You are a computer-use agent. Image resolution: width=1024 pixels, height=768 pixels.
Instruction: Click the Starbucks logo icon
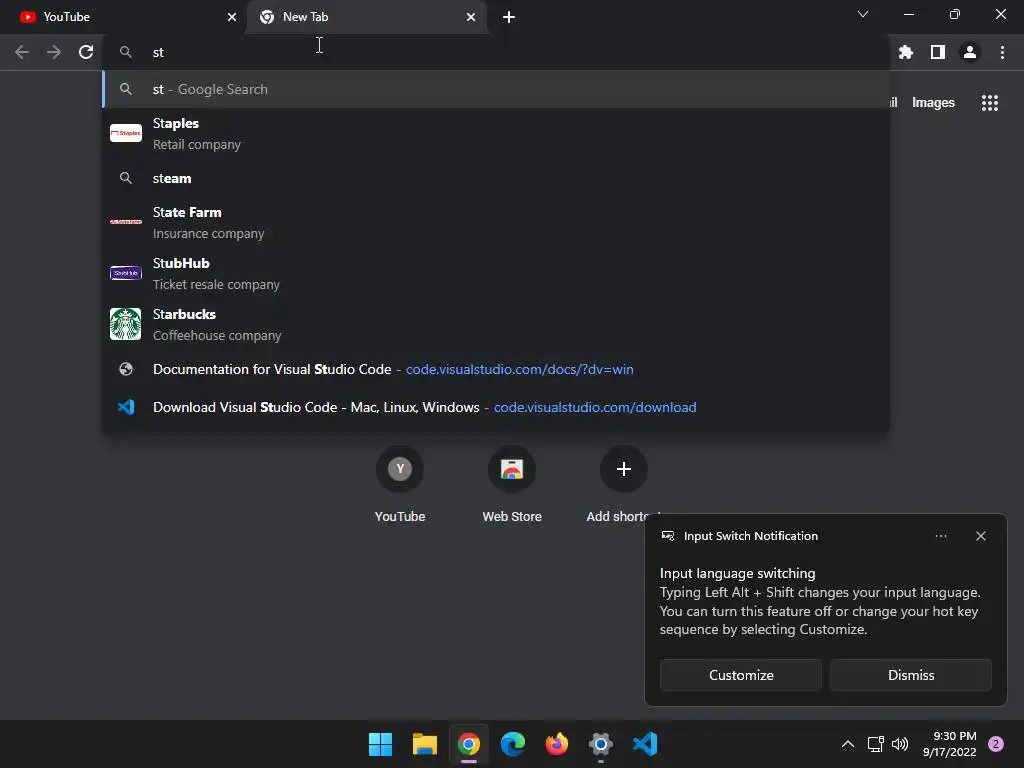125,324
